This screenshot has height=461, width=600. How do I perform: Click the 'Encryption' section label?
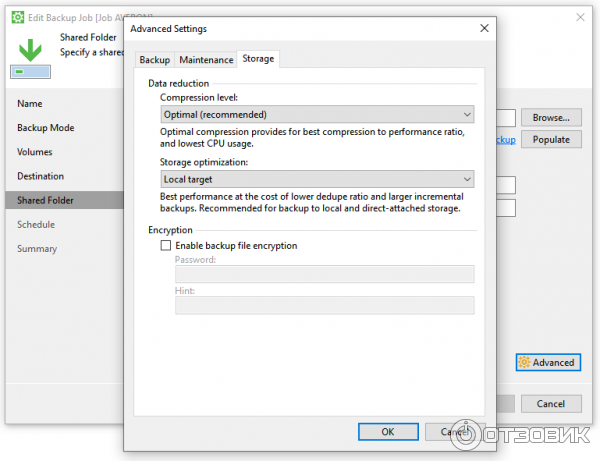pyautogui.click(x=170, y=230)
